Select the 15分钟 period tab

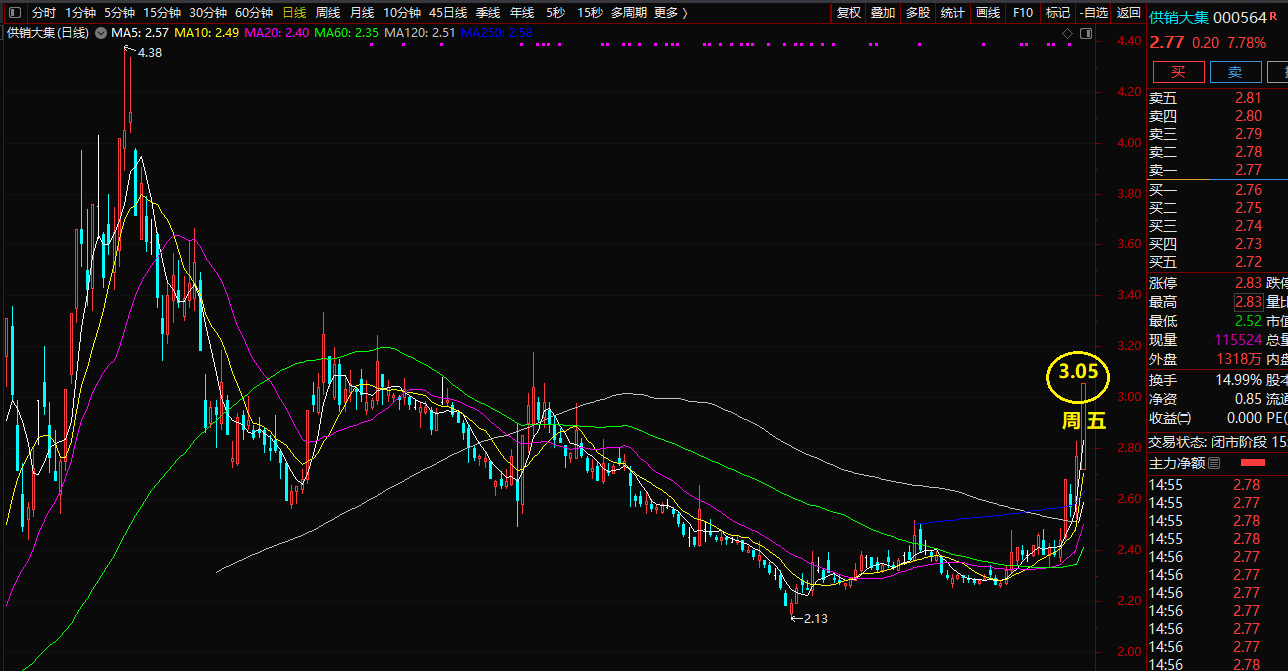pyautogui.click(x=162, y=13)
